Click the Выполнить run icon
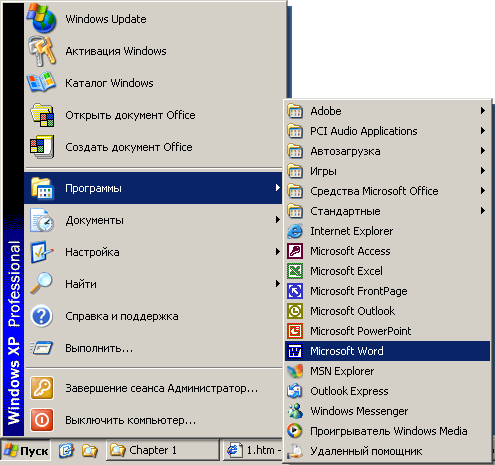 (41, 348)
